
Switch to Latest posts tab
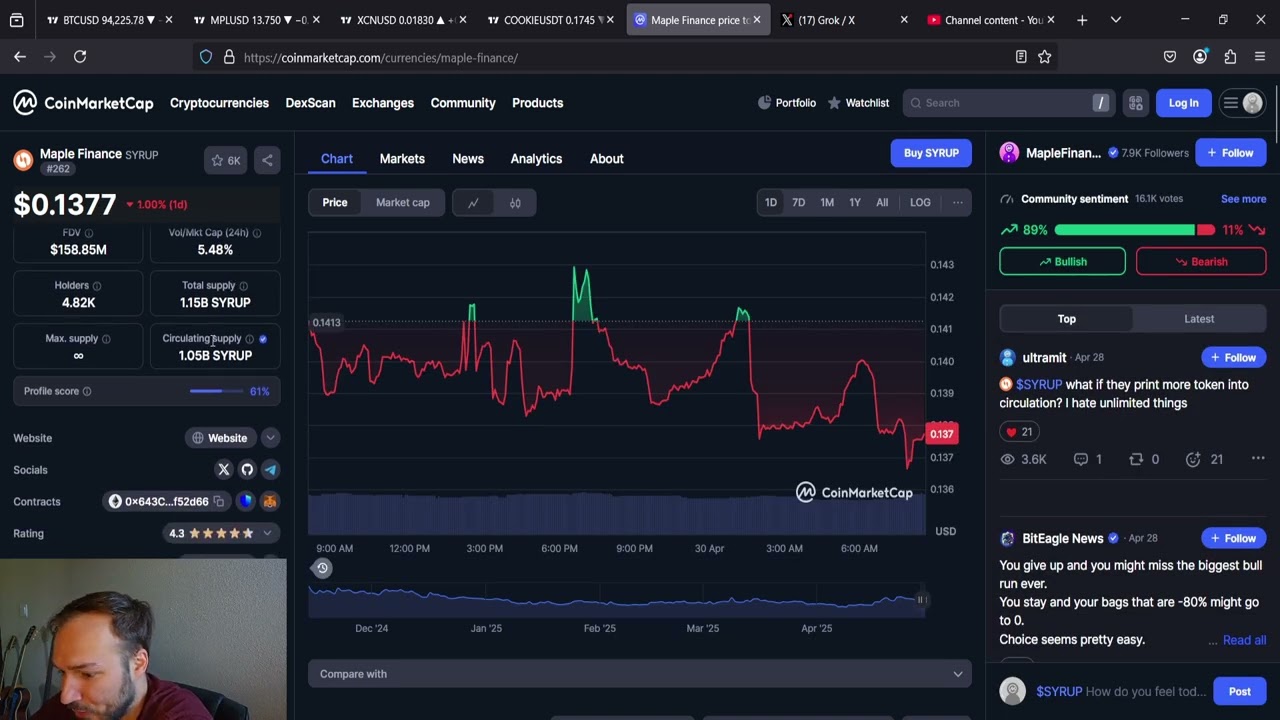[1199, 319]
